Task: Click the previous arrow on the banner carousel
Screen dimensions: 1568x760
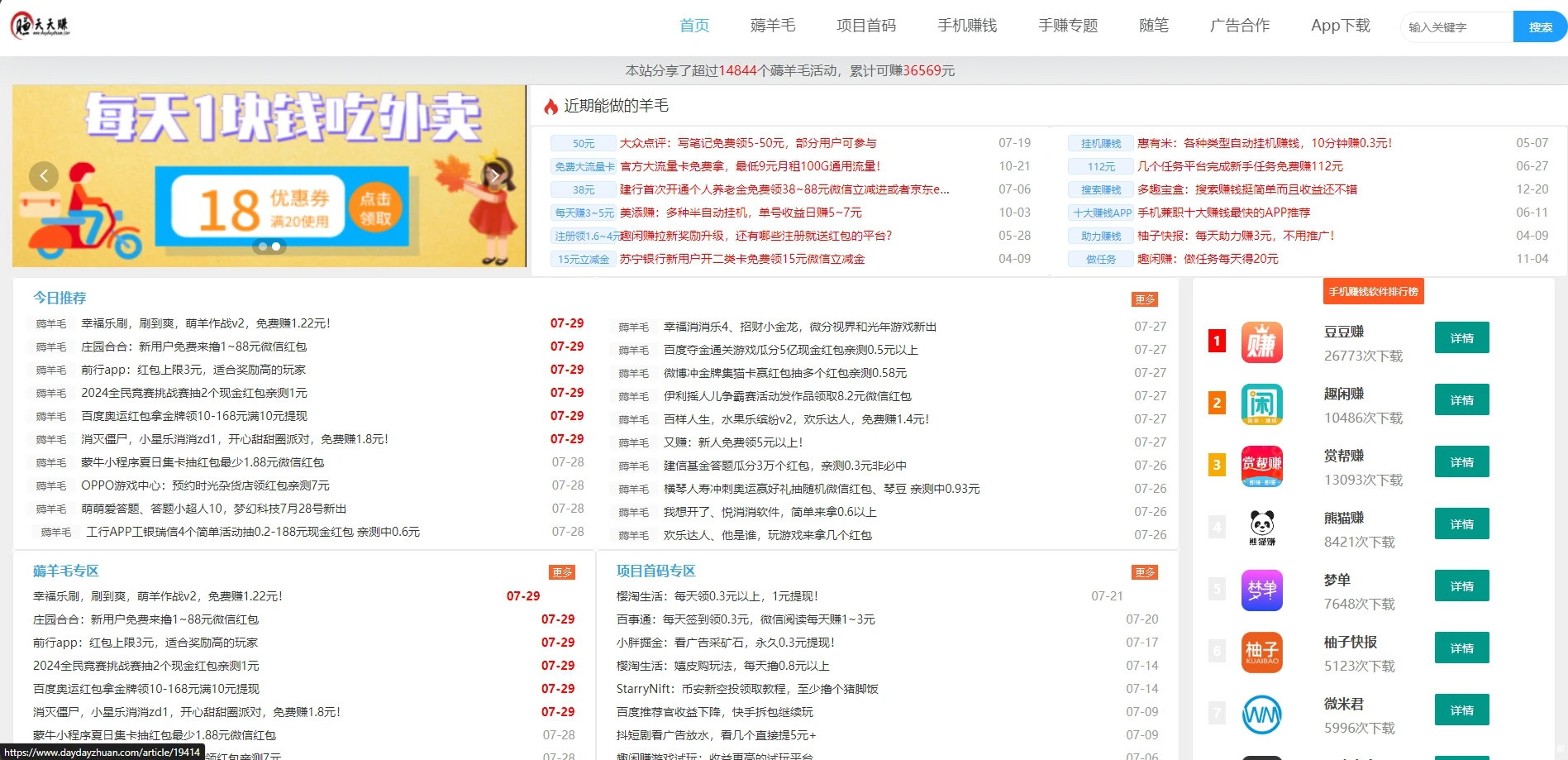Action: point(44,175)
